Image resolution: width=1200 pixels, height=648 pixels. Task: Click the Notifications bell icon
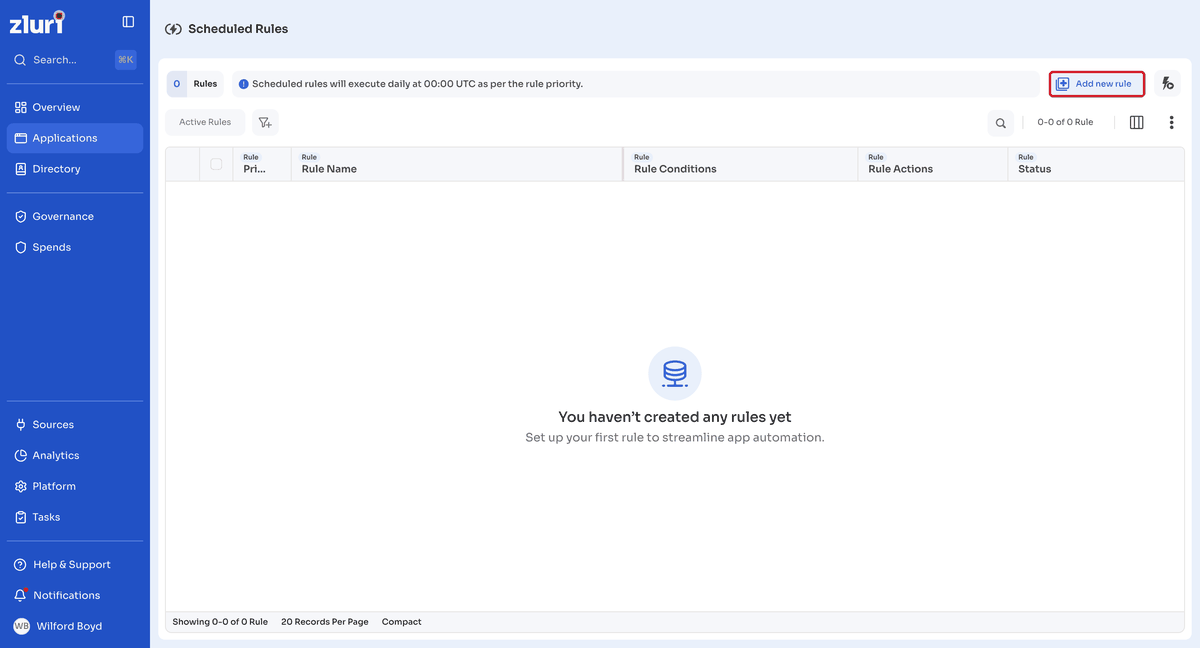tap(20, 595)
